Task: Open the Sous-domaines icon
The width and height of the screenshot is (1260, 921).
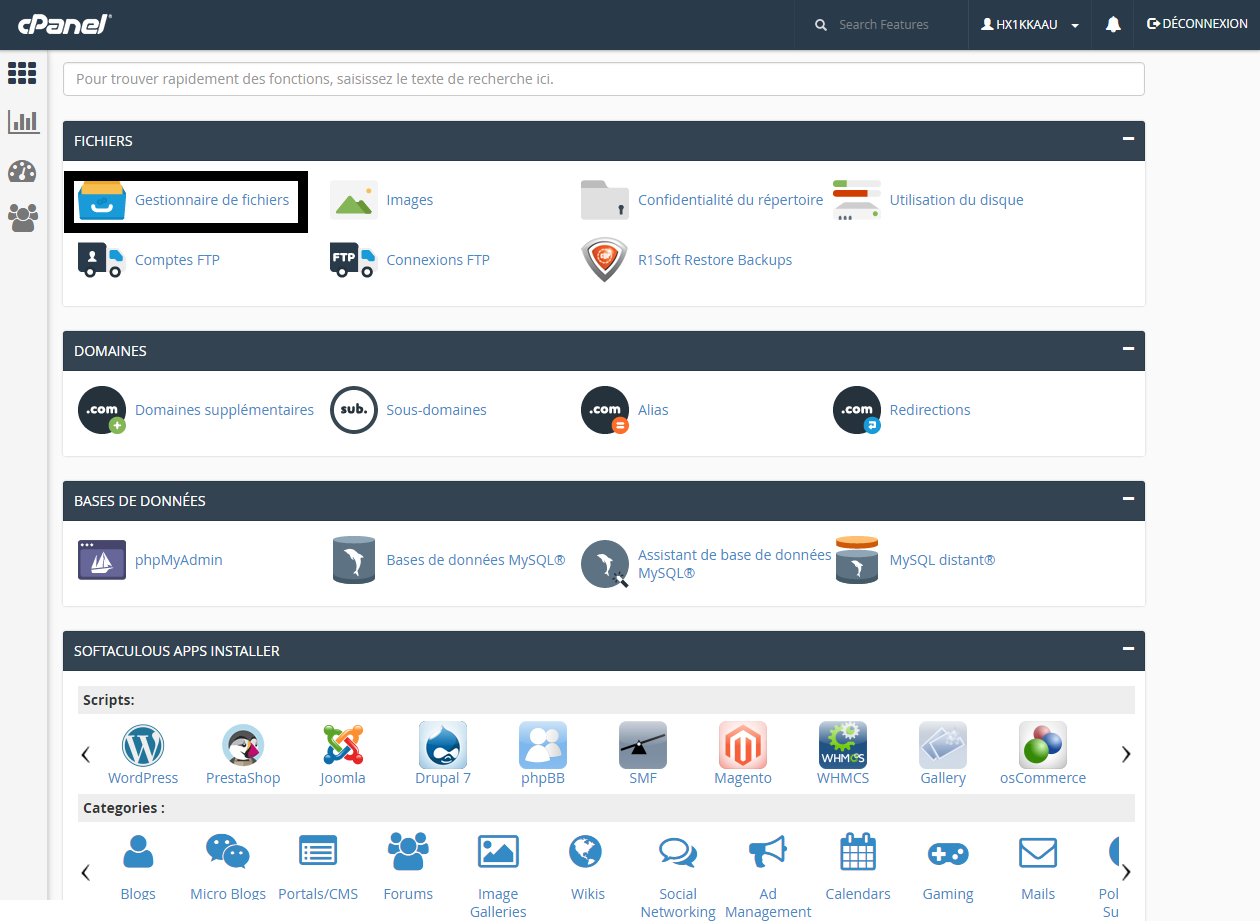Action: 354,410
